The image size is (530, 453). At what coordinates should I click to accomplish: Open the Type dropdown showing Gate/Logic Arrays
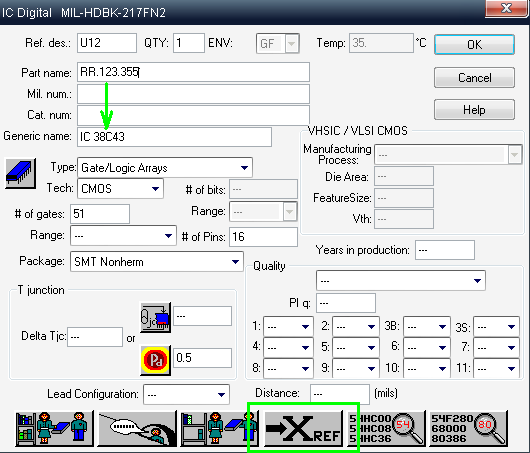pyautogui.click(x=165, y=168)
